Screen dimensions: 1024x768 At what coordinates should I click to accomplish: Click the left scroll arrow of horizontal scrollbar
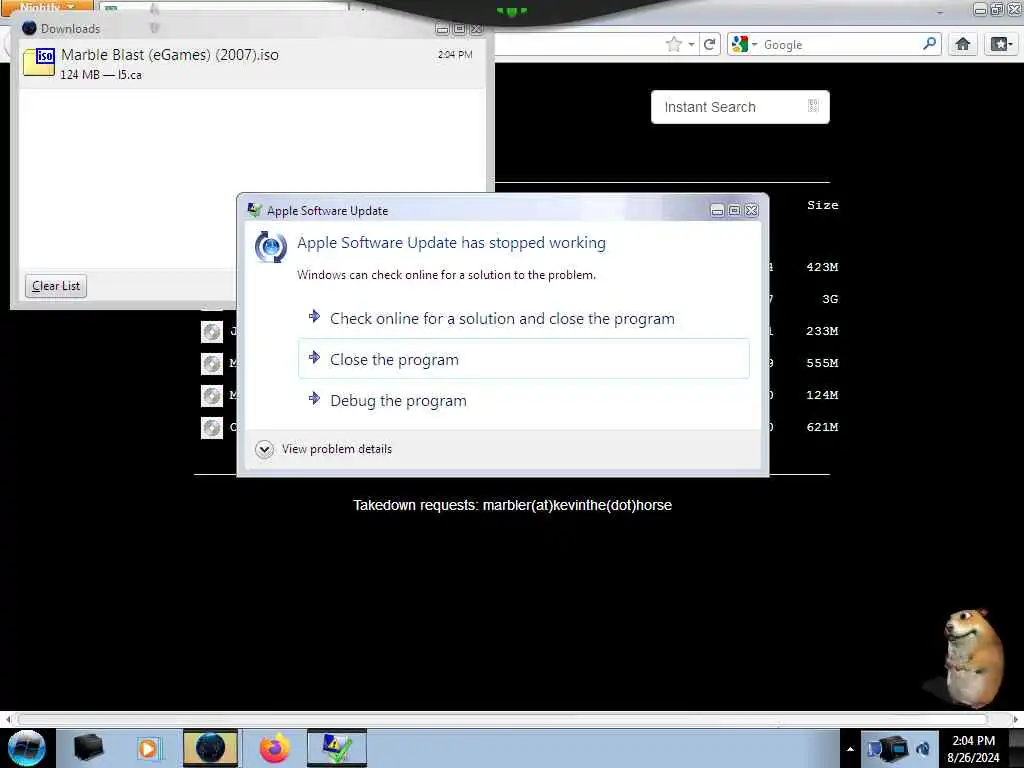coord(8,719)
